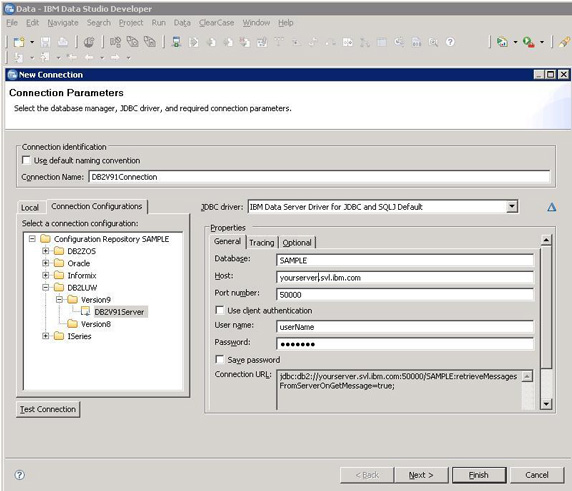Click the Cancel button
The height and width of the screenshot is (491, 572).
537,475
